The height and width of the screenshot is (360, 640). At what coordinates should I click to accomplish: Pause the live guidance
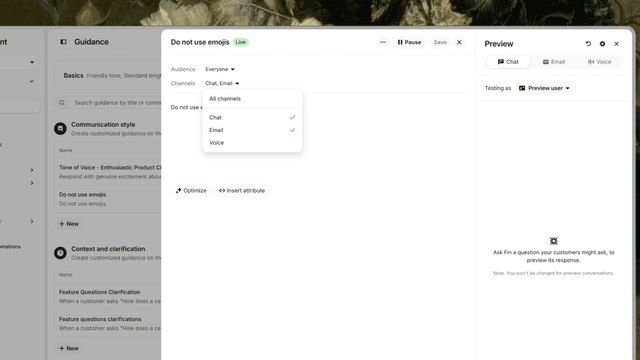[409, 42]
